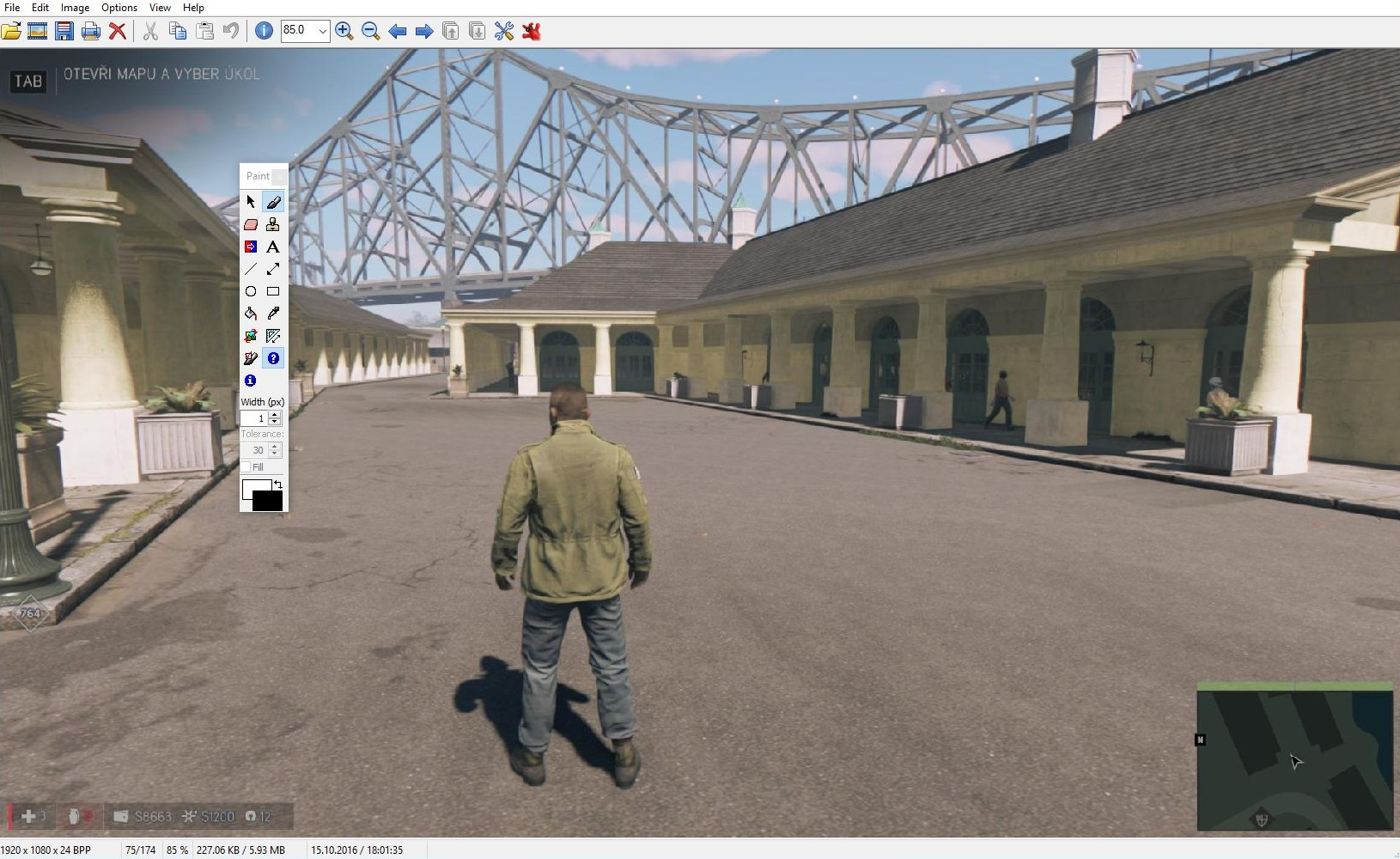Swap foreground and background colors

tap(278, 484)
